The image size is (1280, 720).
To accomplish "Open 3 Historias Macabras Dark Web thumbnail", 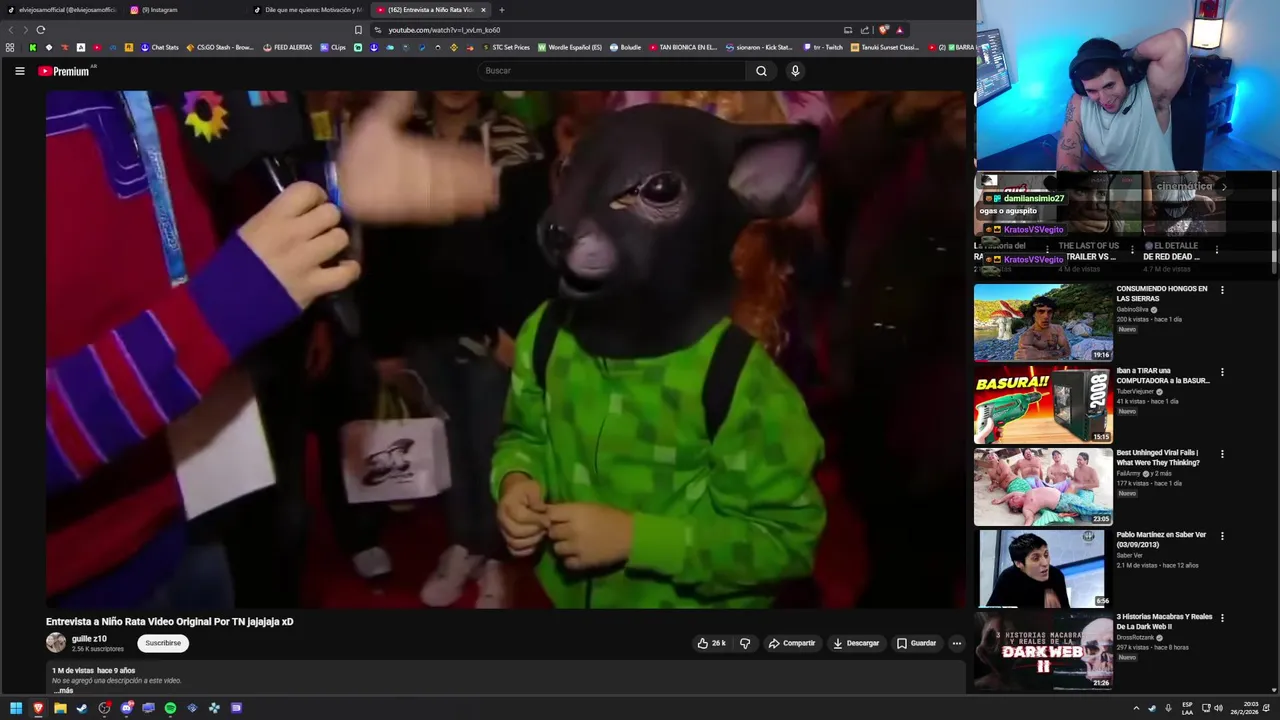I will (x=1043, y=650).
